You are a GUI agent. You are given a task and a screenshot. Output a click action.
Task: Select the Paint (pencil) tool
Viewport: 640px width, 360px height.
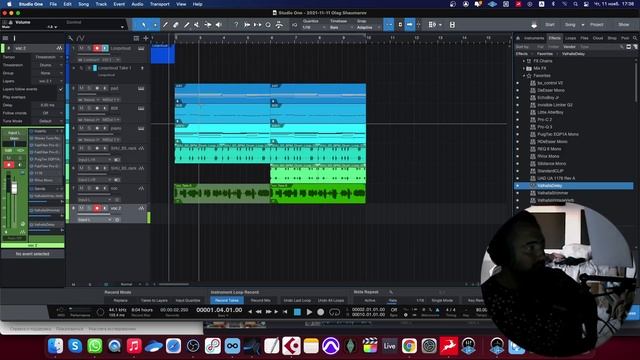tap(187, 25)
